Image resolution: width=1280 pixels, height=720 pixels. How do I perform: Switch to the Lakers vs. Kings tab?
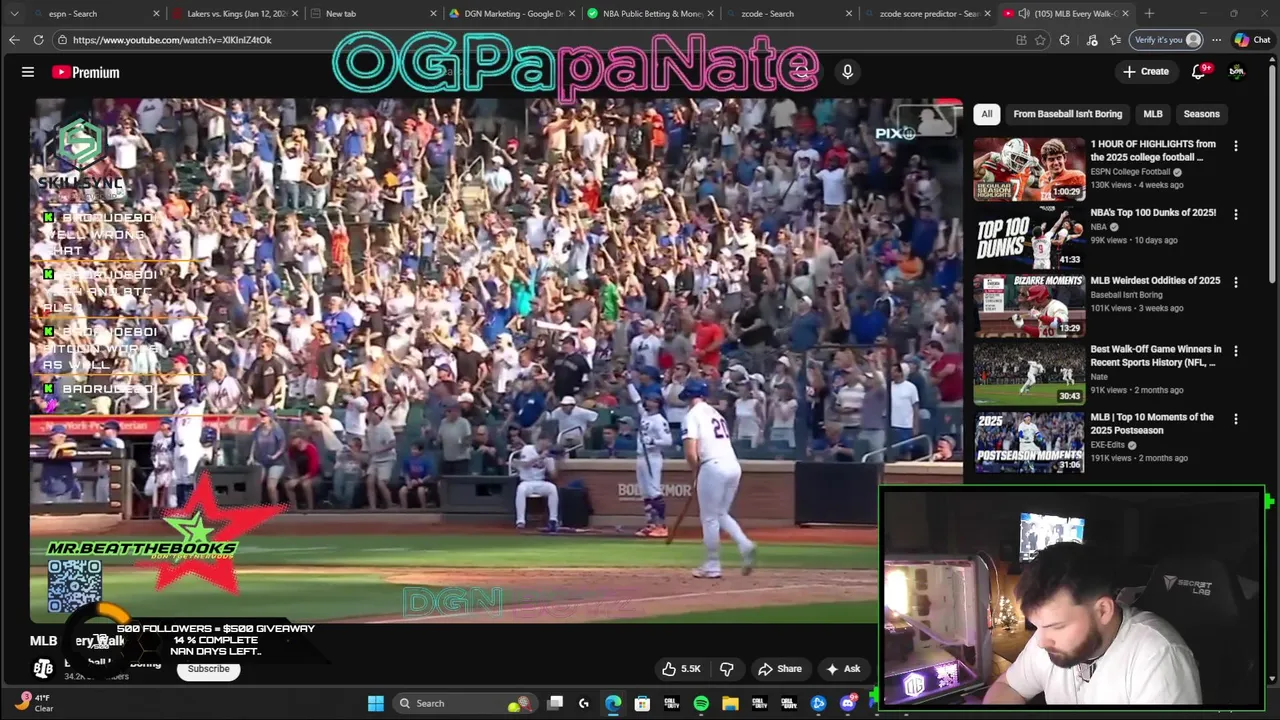(x=234, y=14)
